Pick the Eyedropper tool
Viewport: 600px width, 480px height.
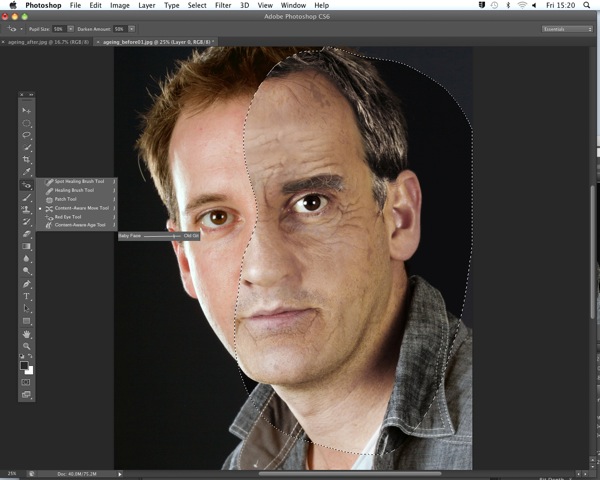[26, 171]
